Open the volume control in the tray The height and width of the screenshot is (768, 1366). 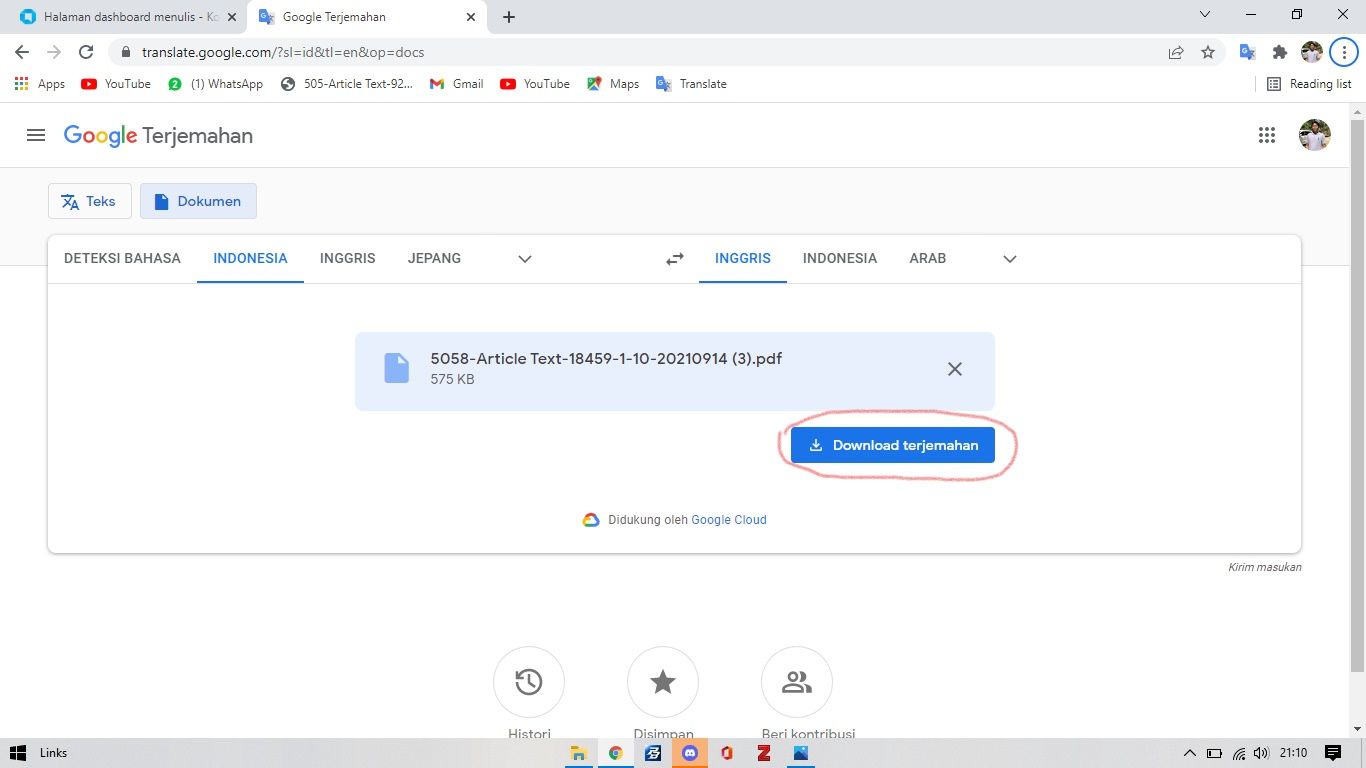(x=1262, y=753)
